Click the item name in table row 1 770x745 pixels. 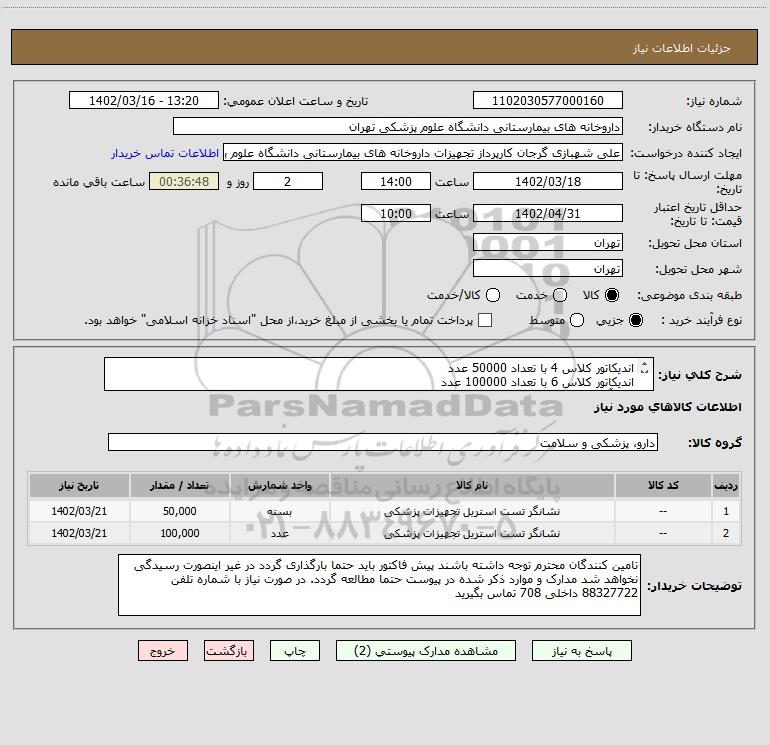click(472, 511)
